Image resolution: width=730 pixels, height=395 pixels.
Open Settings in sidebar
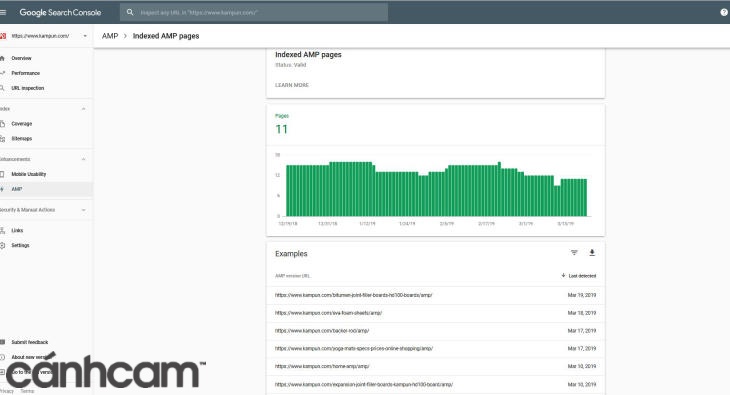tap(20, 245)
